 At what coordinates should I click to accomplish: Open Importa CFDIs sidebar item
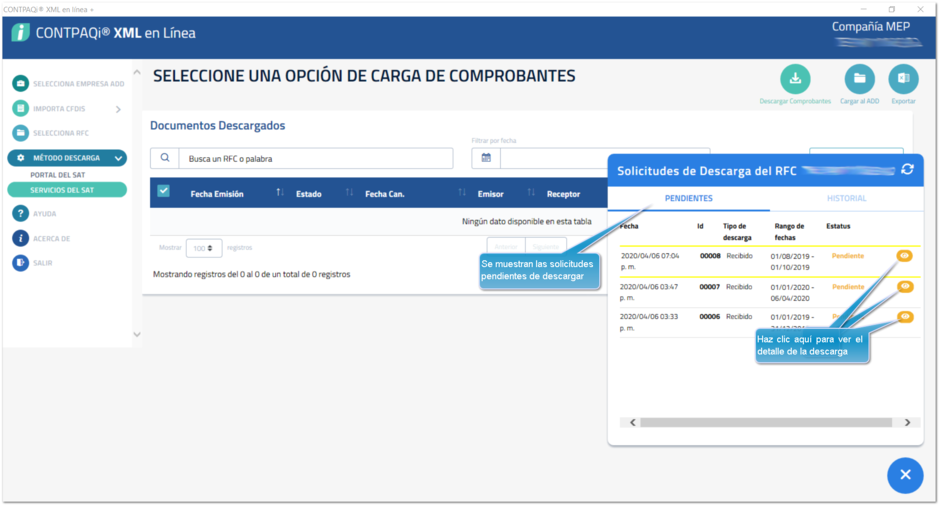(x=59, y=109)
